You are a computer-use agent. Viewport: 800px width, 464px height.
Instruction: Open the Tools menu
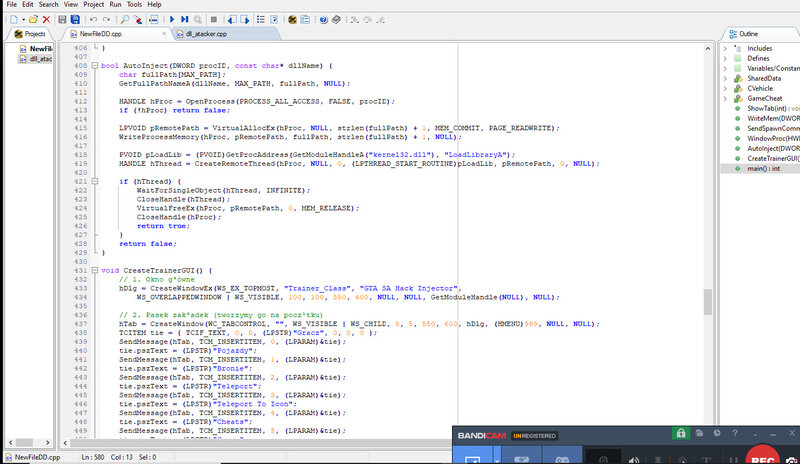134,5
